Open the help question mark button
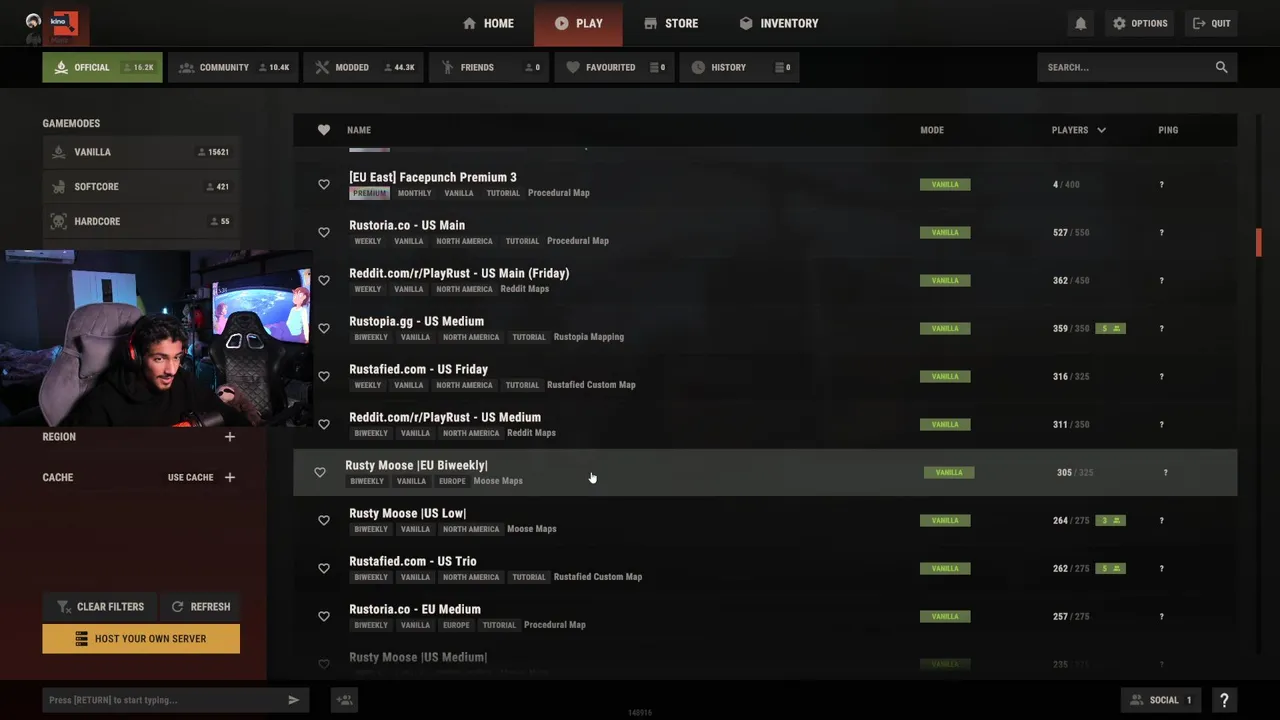 click(x=1224, y=700)
